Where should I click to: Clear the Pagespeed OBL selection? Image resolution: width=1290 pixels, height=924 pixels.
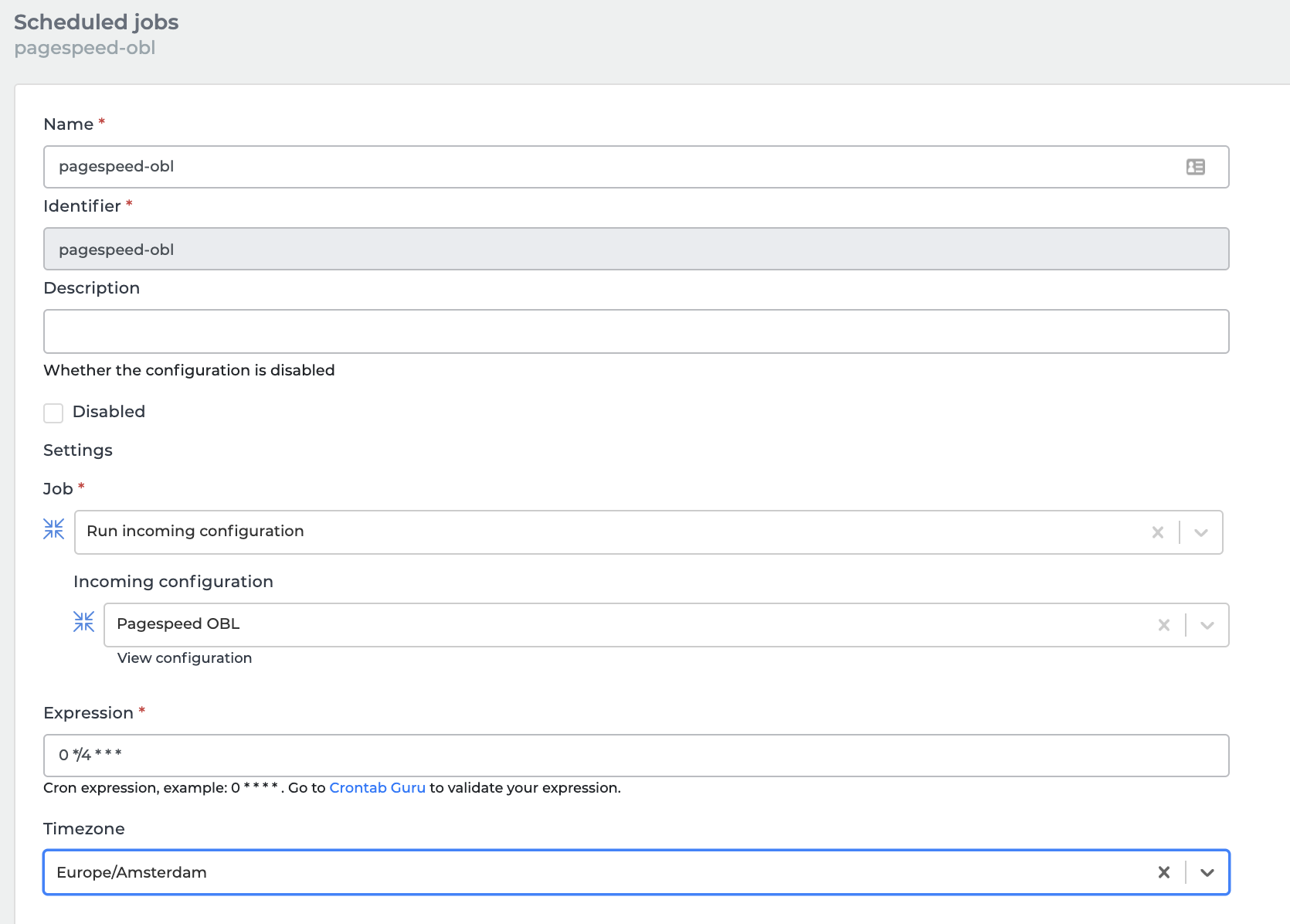coord(1163,625)
